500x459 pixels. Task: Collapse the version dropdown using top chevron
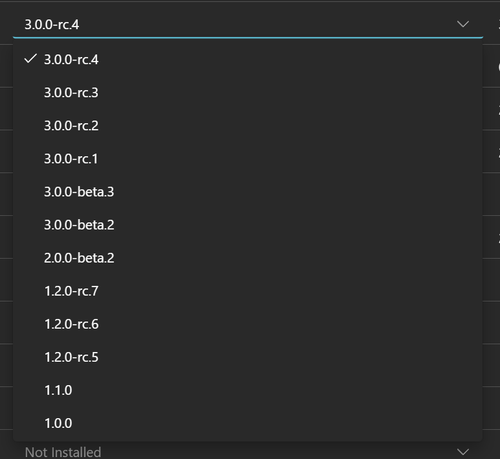pos(463,24)
